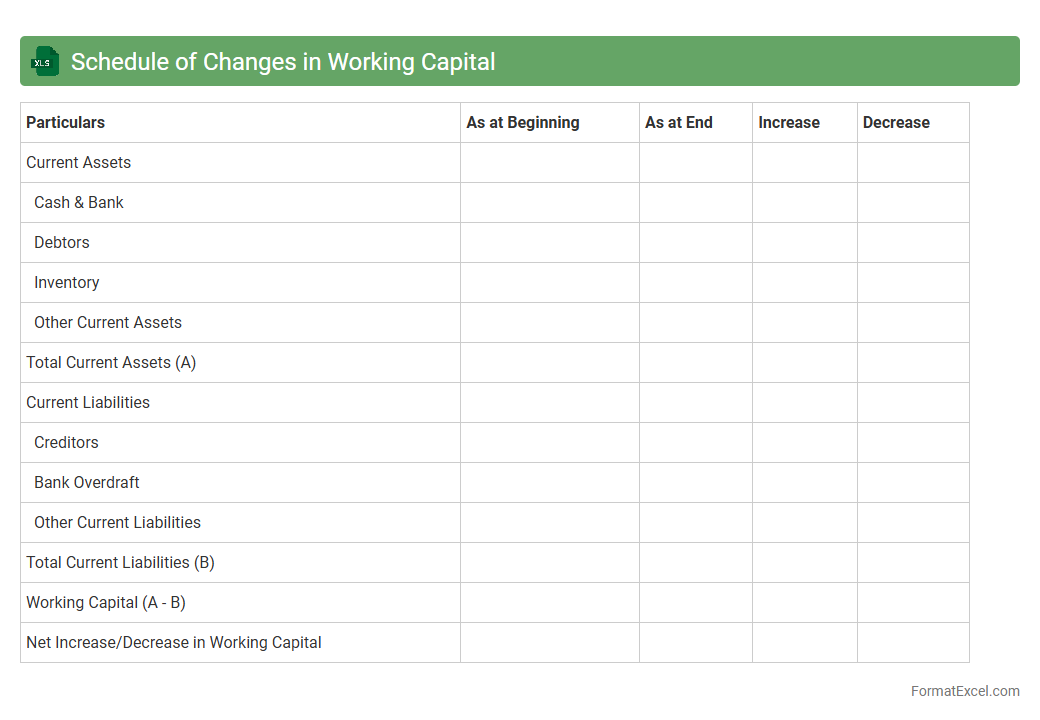Click the Creditors row label
This screenshot has width=1040, height=720.
point(66,443)
